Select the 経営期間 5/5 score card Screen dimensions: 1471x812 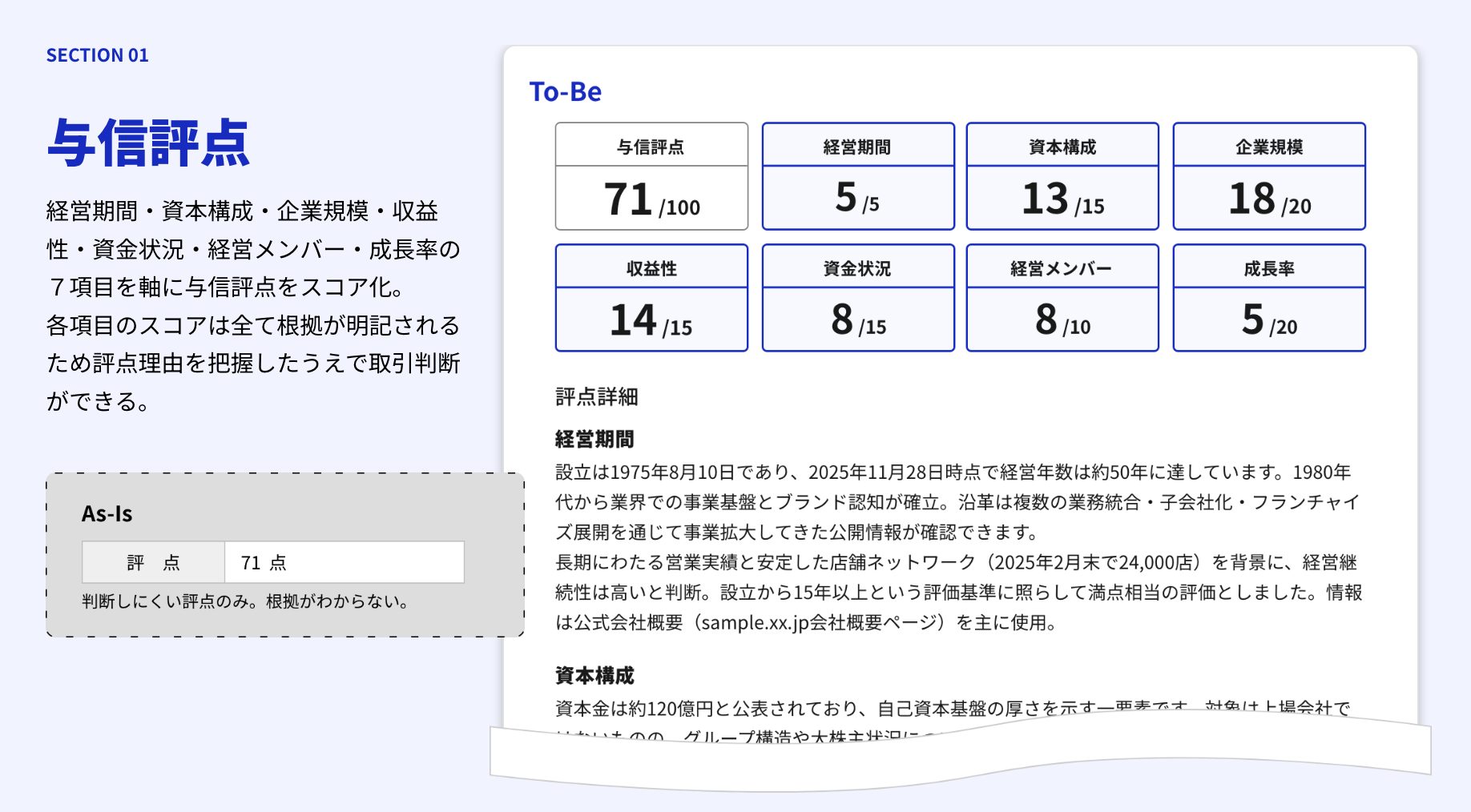pyautogui.click(x=857, y=176)
